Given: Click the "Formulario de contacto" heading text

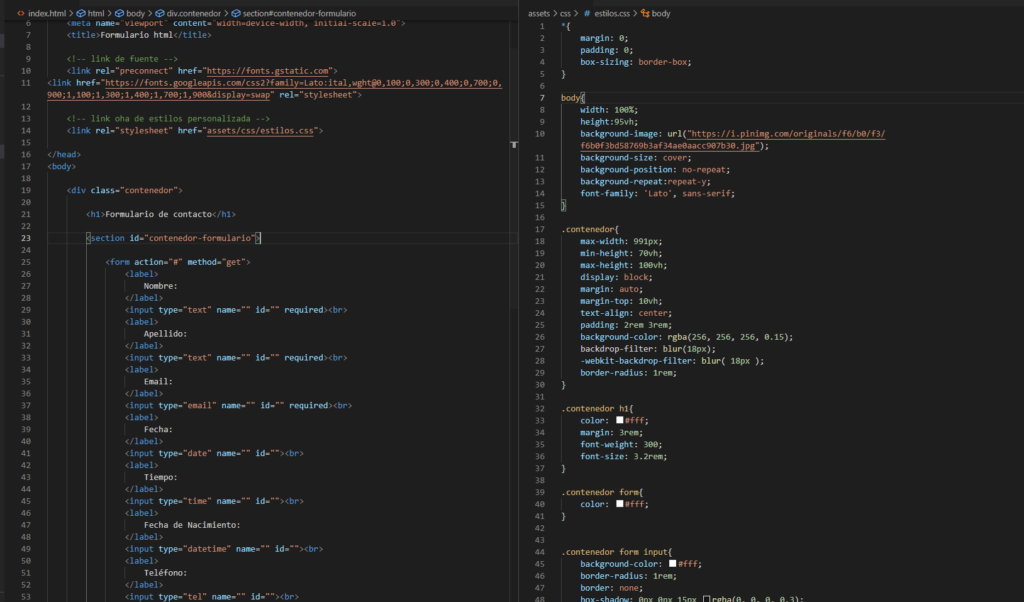Looking at the screenshot, I should pos(158,214).
